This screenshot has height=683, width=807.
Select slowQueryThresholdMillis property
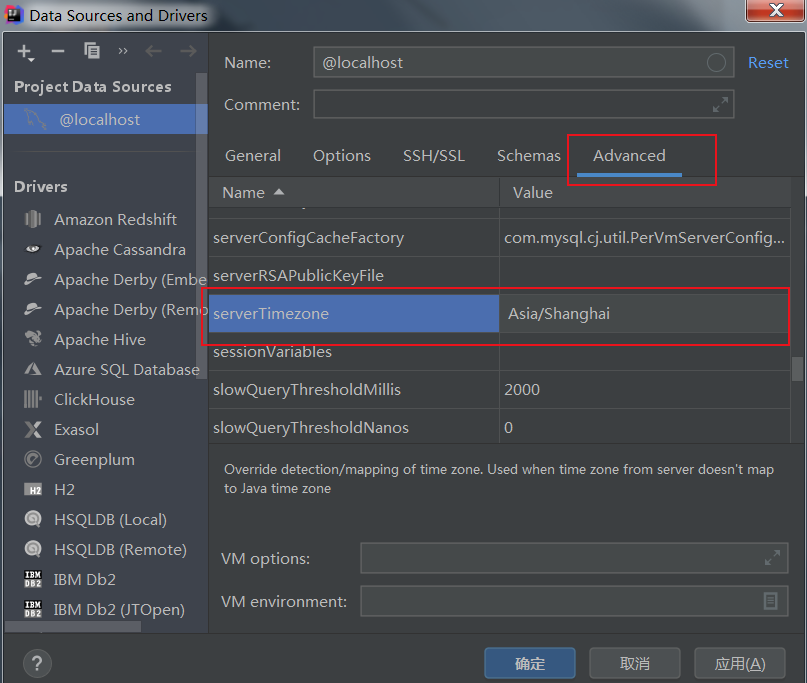coord(354,390)
